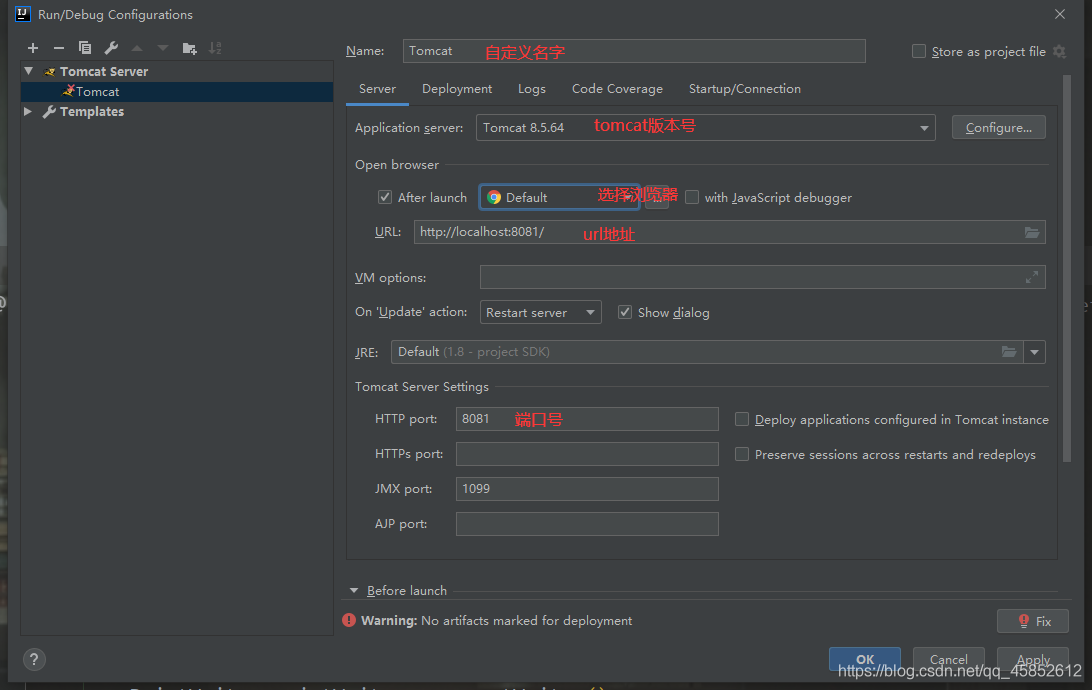1092x690 pixels.
Task: Collapse the Tomcat Server tree node
Action: click(29, 71)
